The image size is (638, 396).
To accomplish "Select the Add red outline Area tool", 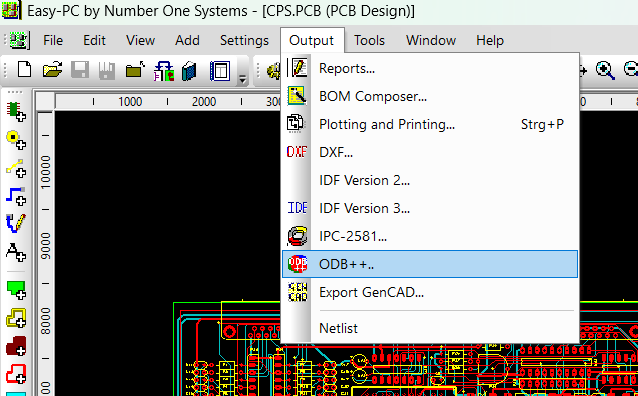I will (16, 374).
